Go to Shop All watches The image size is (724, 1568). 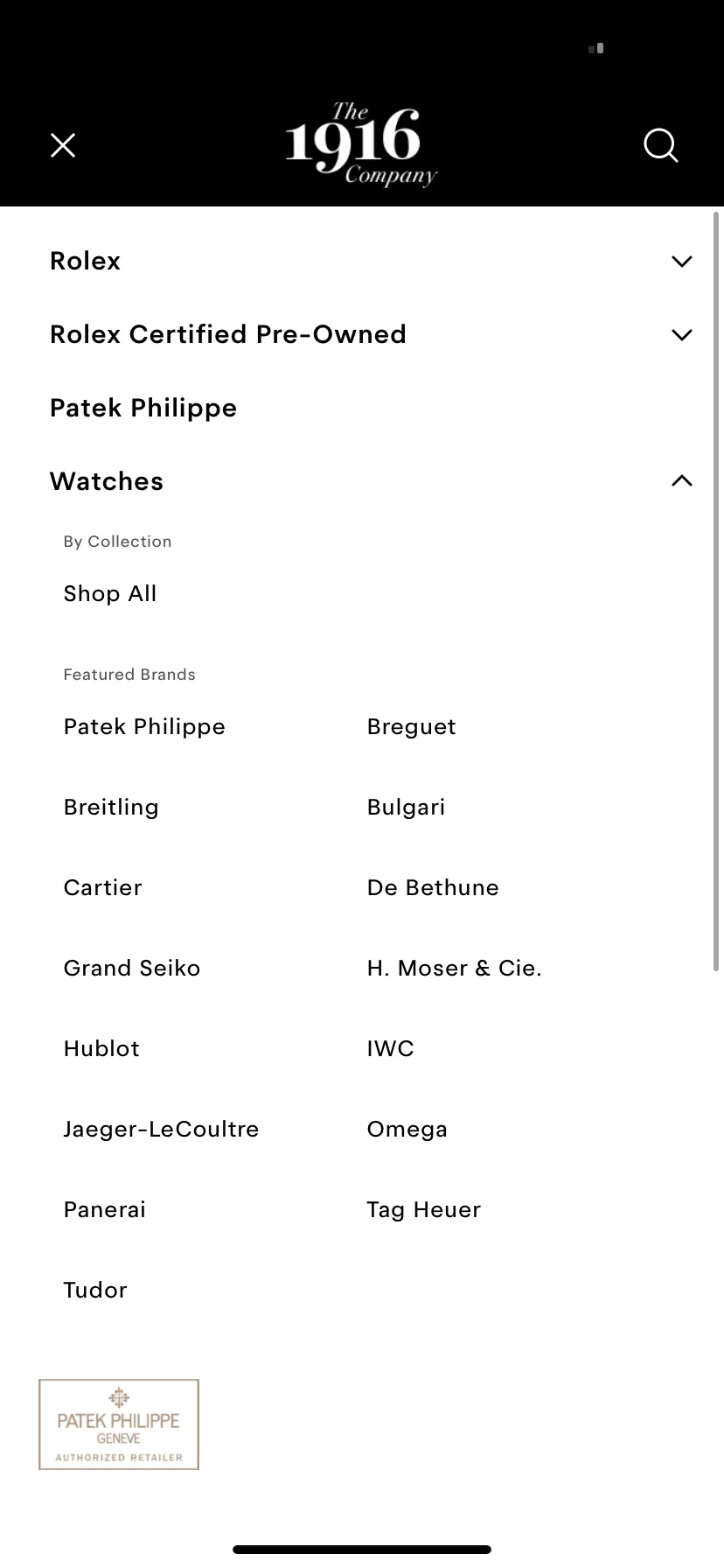[110, 593]
